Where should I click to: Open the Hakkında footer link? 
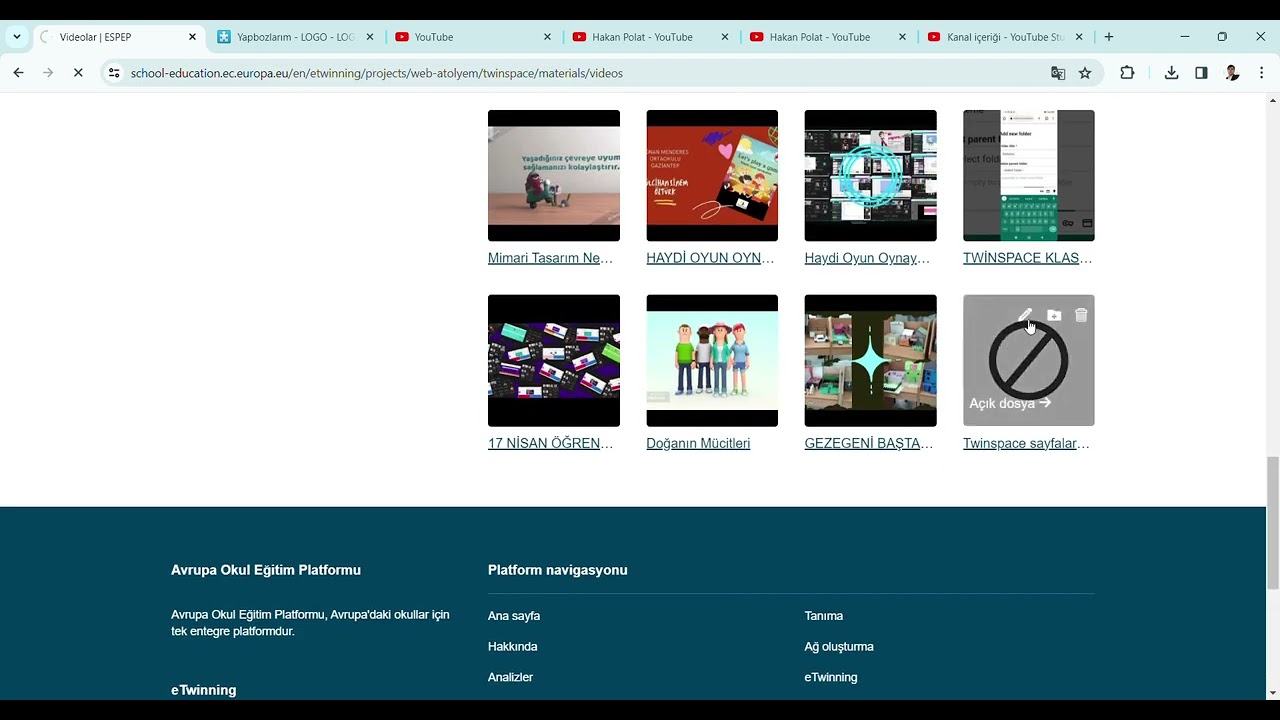[513, 647]
